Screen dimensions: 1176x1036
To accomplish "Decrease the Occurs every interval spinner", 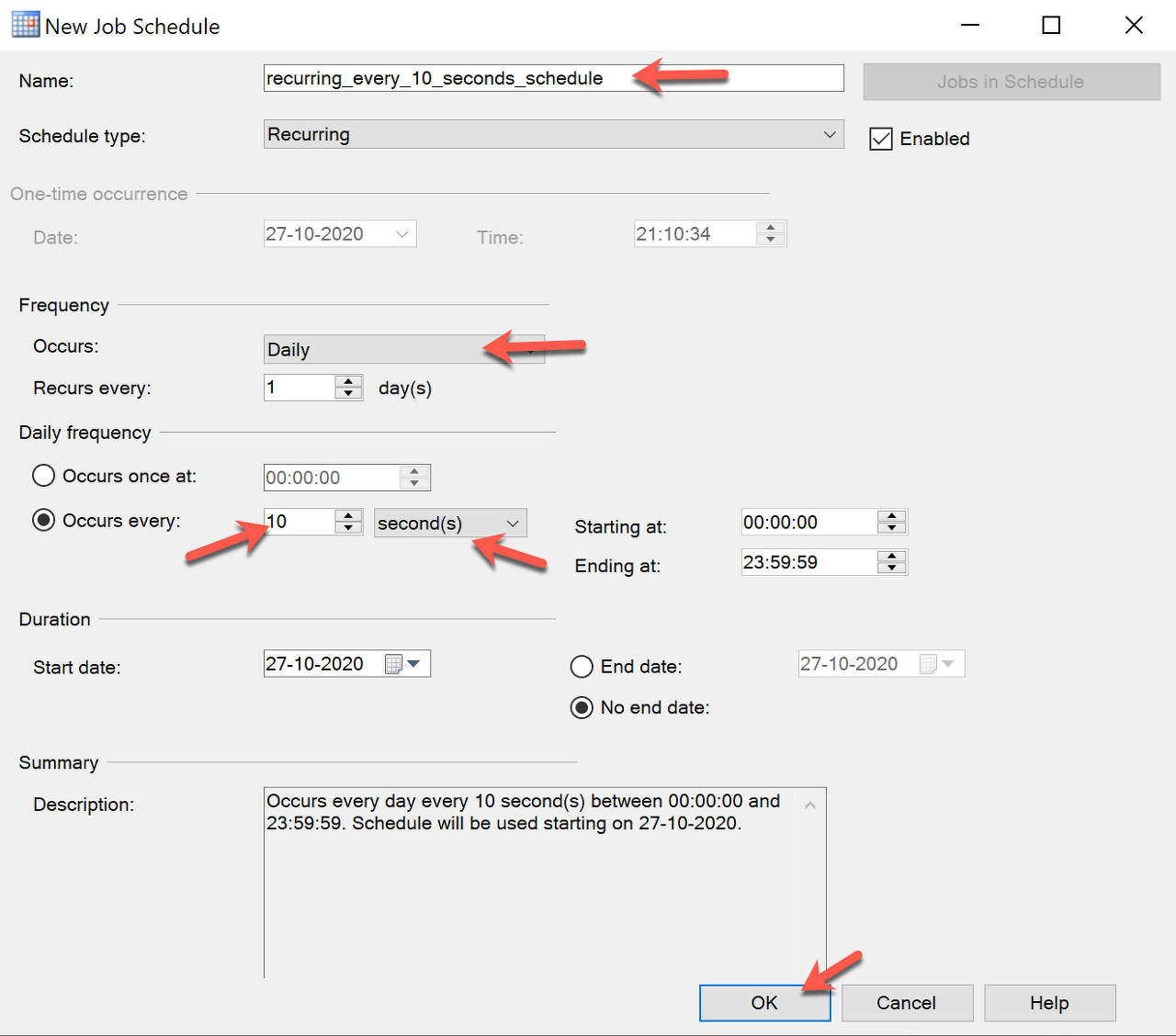I will pos(348,528).
